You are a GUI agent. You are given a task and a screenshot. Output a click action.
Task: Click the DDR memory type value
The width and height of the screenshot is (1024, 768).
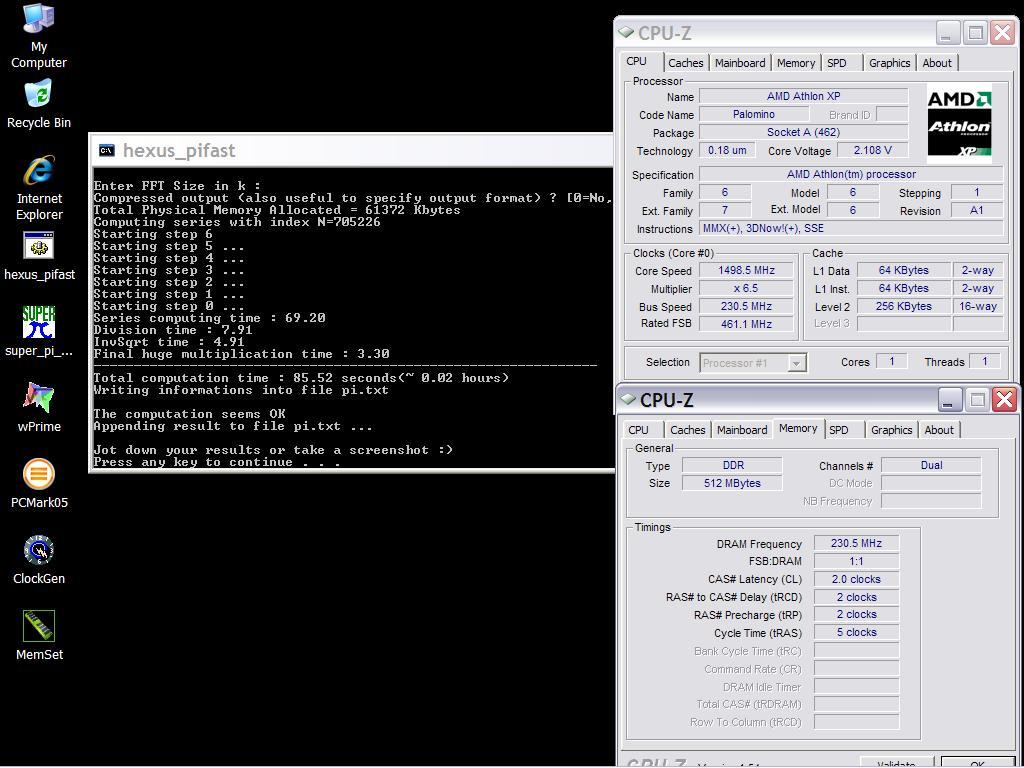(733, 465)
